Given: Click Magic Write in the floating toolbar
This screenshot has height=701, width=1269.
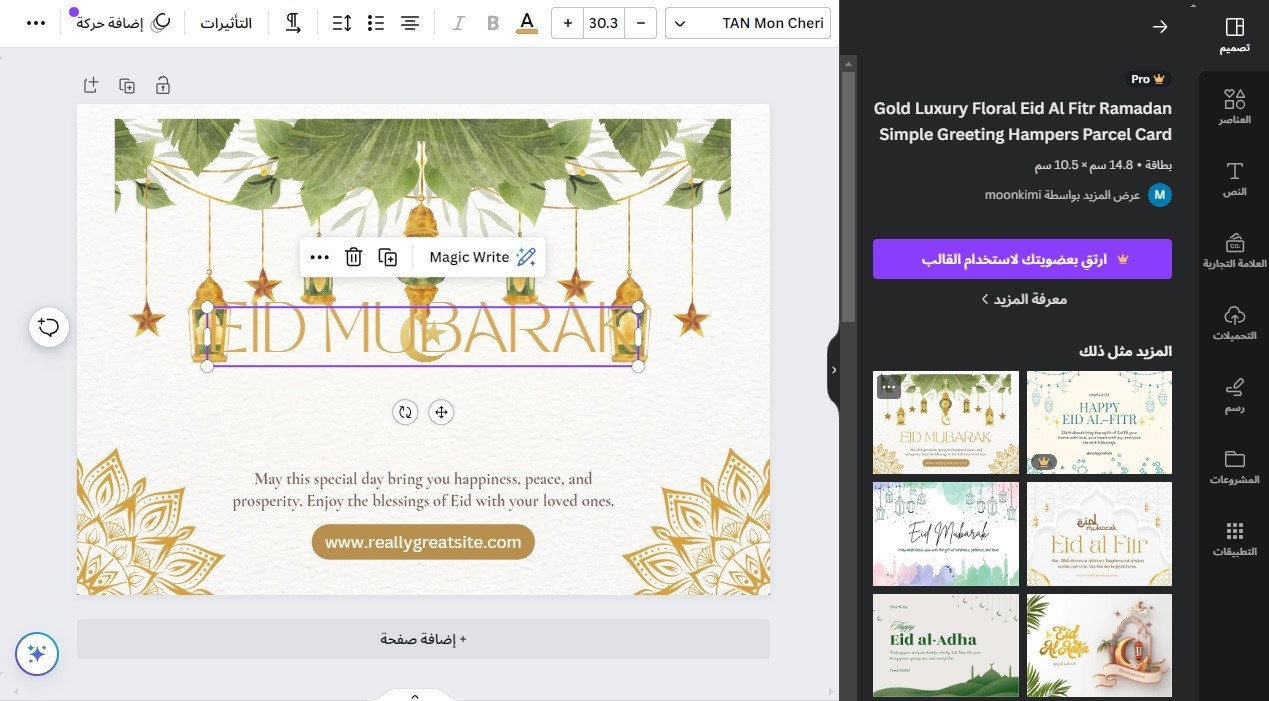Looking at the screenshot, I should (482, 257).
